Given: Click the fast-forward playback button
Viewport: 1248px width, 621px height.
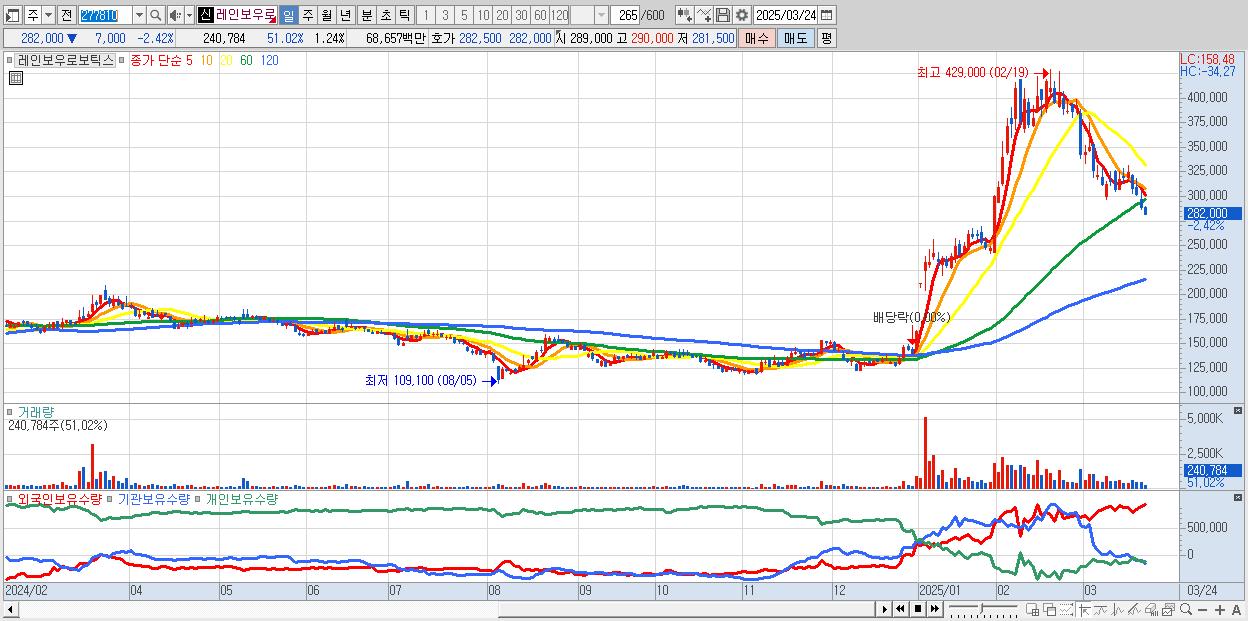Looking at the screenshot, I should pyautogui.click(x=934, y=609).
